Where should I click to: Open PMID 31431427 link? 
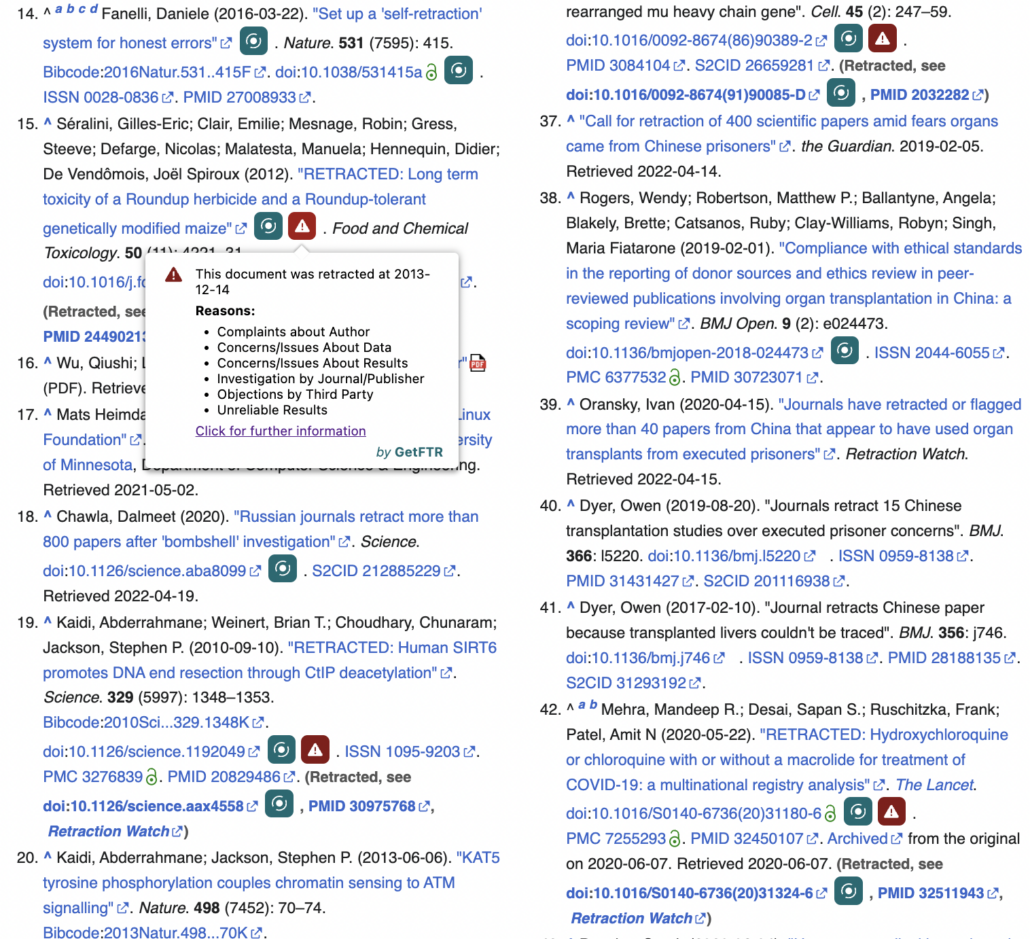(630, 582)
